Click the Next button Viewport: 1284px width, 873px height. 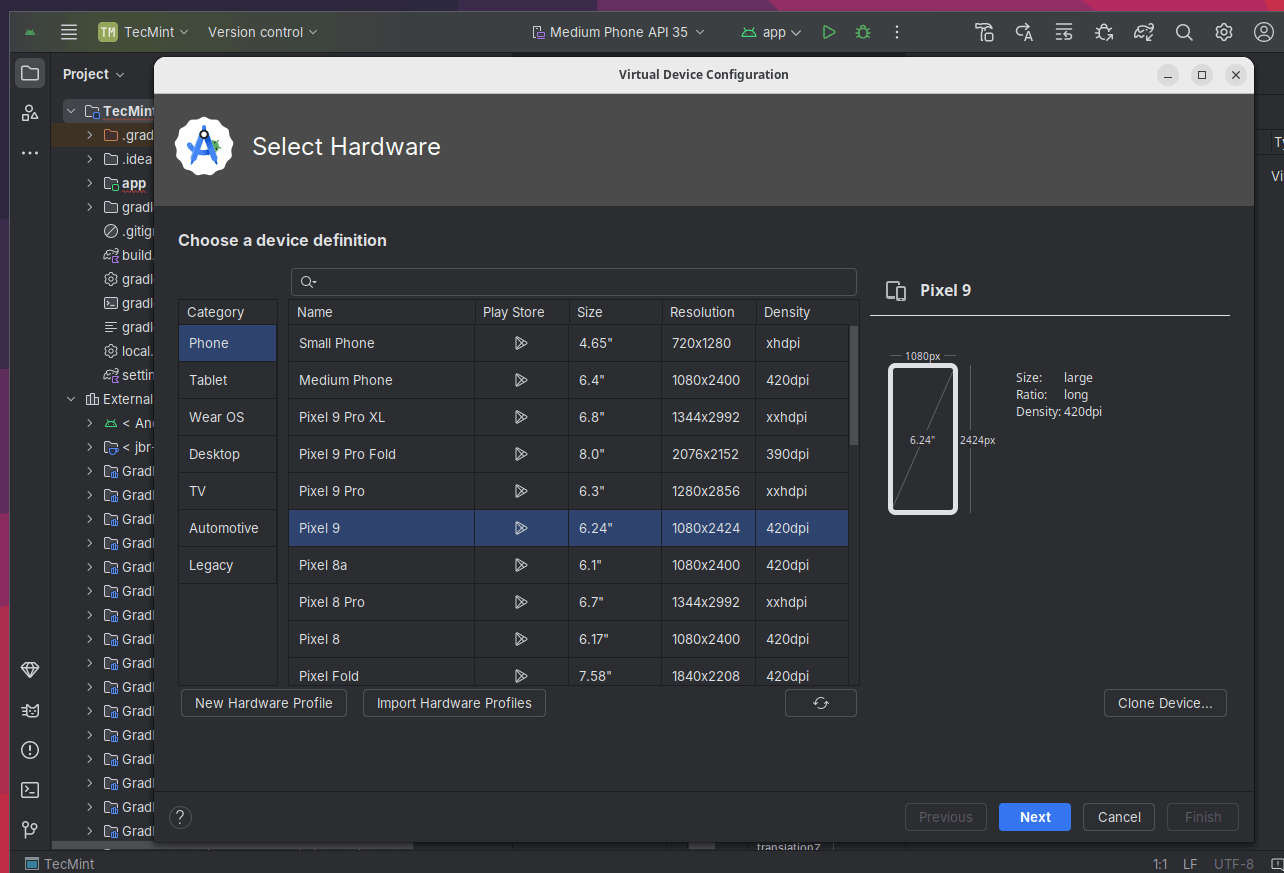1034,817
